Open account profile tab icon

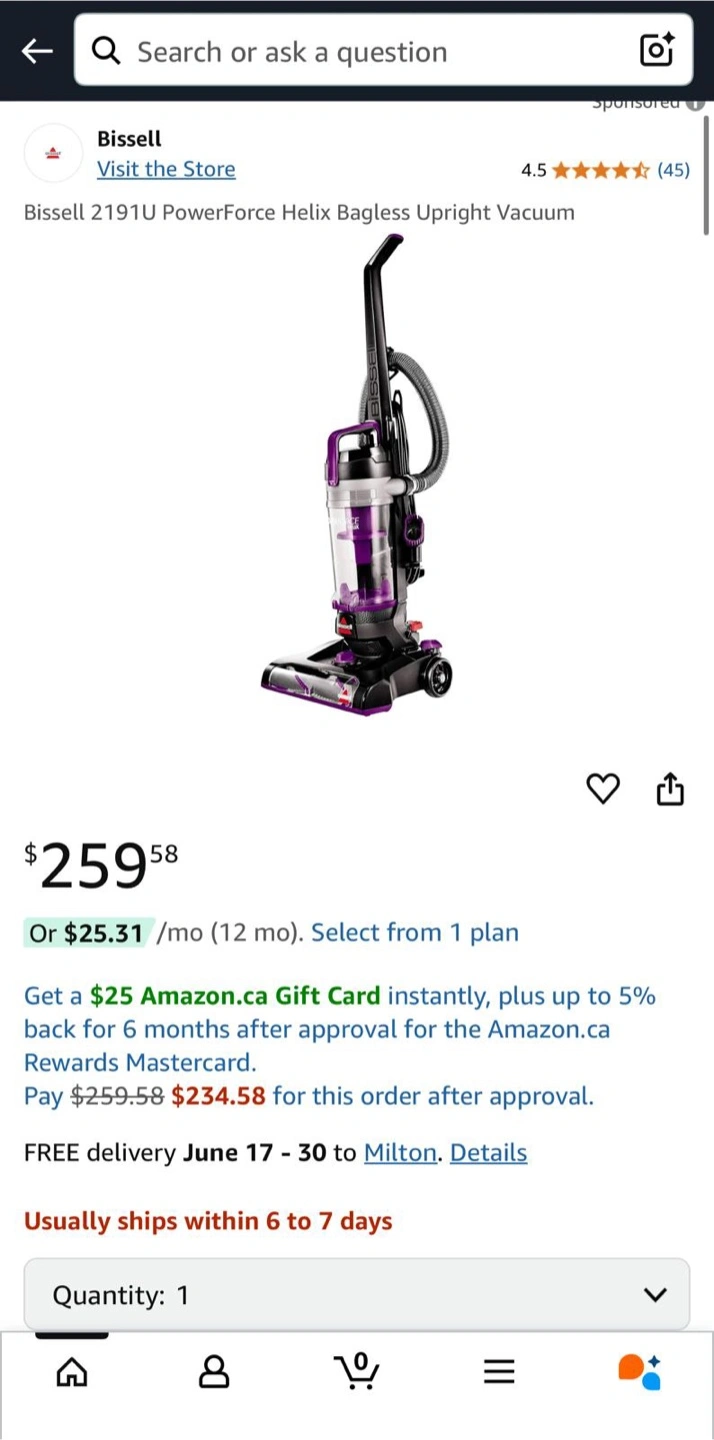(214, 1372)
